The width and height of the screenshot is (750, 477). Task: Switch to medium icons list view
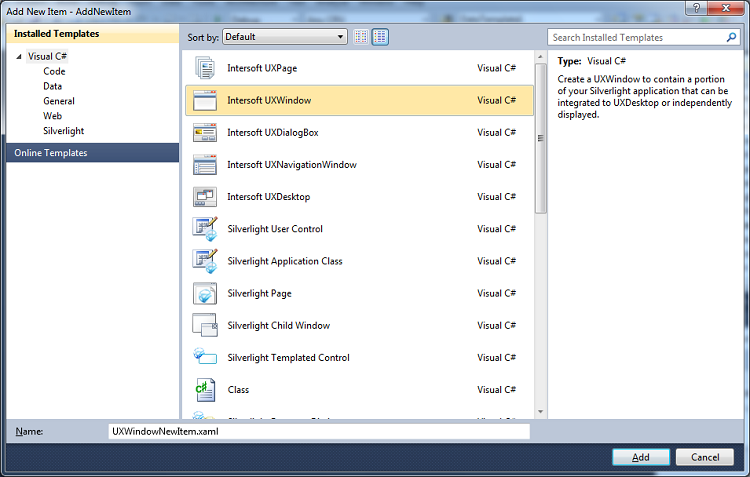pyautogui.click(x=380, y=37)
